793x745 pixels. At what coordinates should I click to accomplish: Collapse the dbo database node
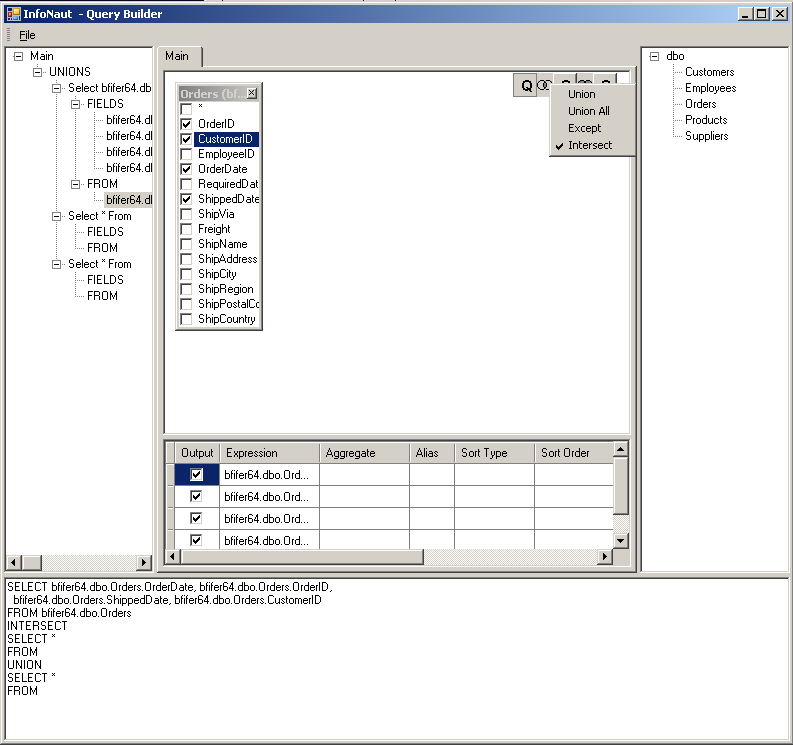[654, 56]
